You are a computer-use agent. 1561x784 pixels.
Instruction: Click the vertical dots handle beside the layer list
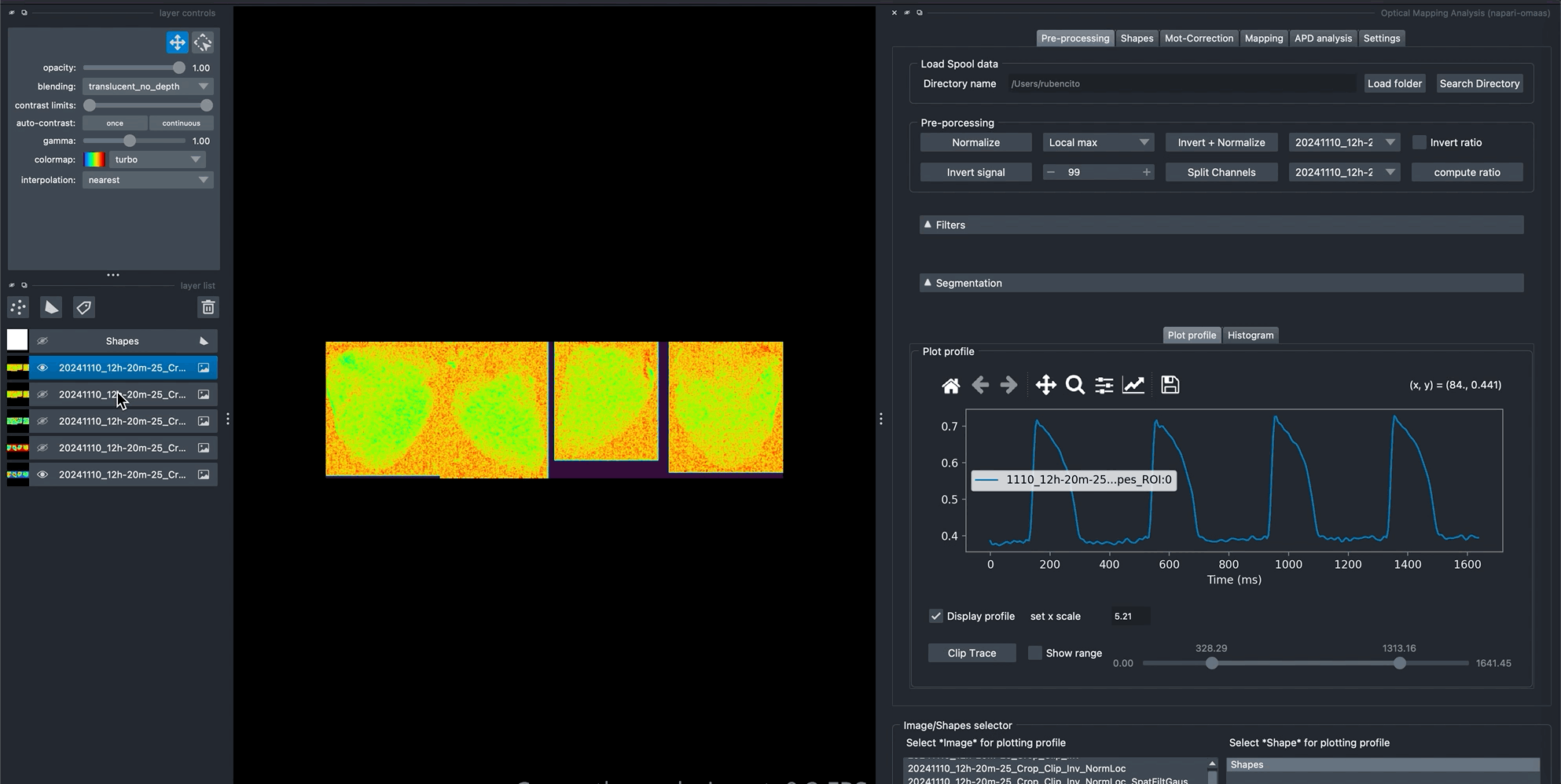(x=228, y=419)
